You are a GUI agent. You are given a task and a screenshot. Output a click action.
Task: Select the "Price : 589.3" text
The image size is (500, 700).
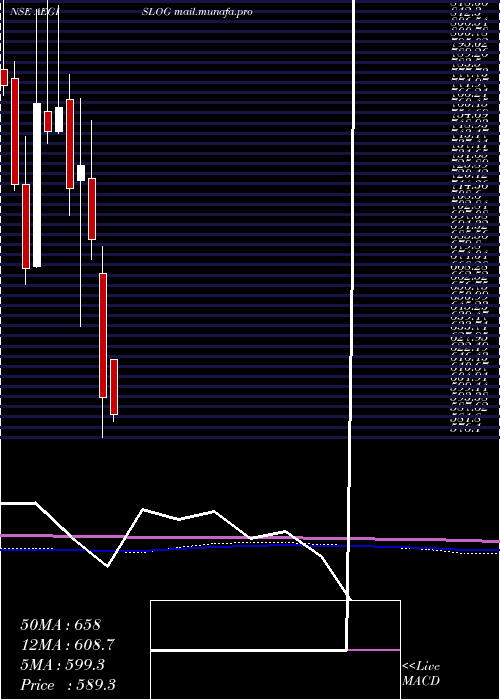click(68, 685)
